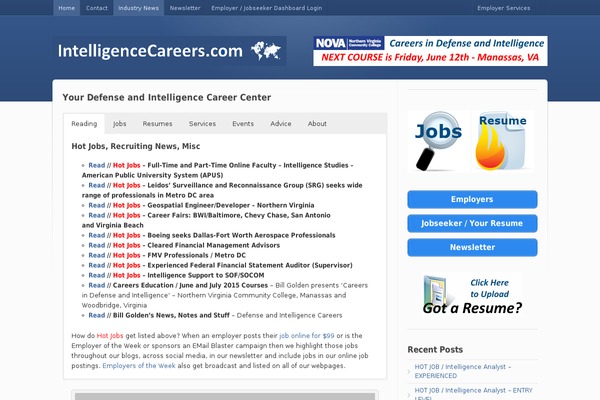This screenshot has height=400, width=600.
Task: Click Read for Bill Golden's News, Notes
Action: click(x=96, y=315)
